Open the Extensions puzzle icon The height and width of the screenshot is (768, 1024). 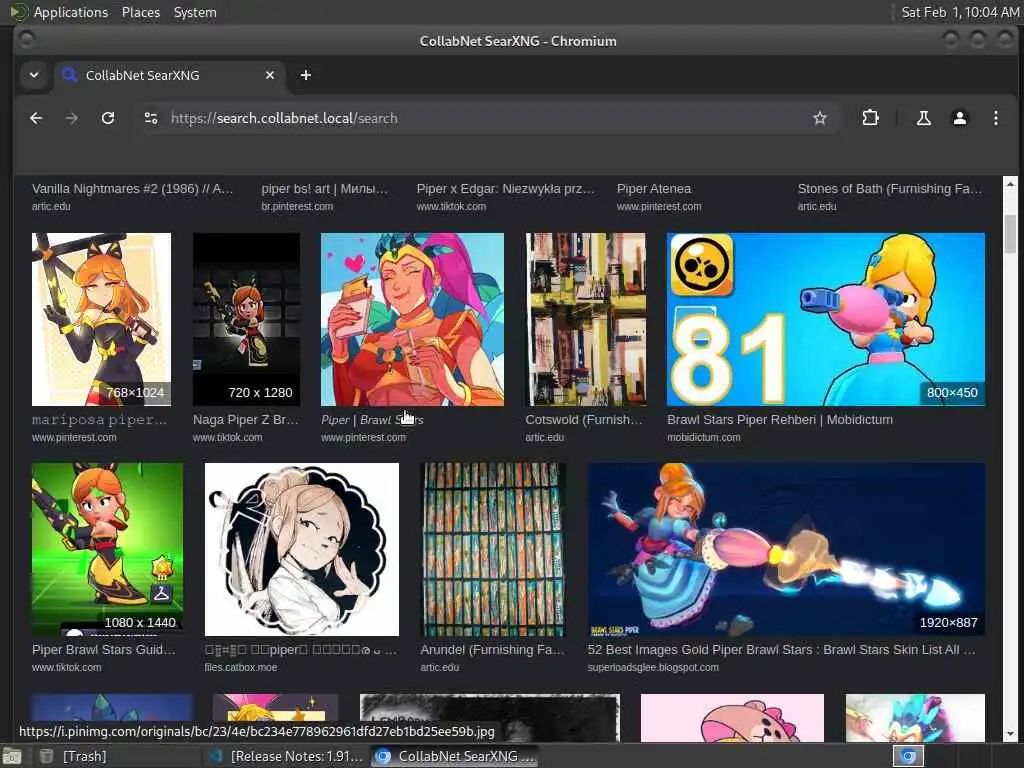[870, 118]
